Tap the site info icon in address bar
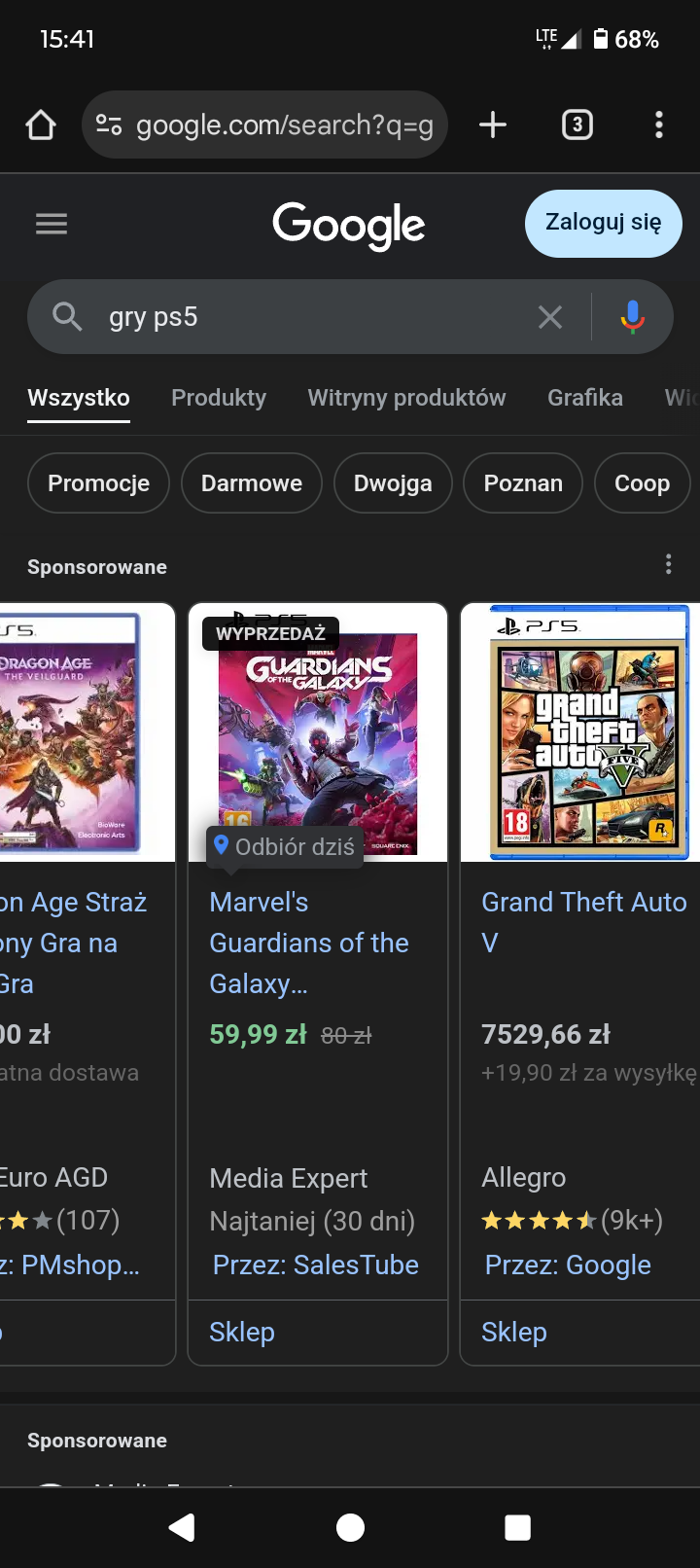This screenshot has height=1568, width=700. [109, 125]
